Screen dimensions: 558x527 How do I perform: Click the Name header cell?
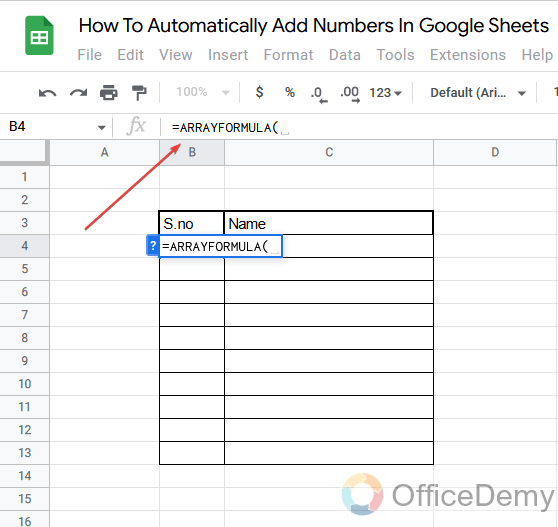329,223
